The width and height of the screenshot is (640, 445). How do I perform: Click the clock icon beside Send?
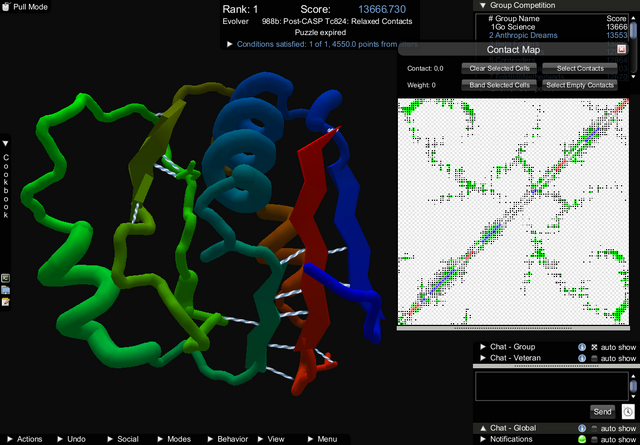pyautogui.click(x=628, y=412)
